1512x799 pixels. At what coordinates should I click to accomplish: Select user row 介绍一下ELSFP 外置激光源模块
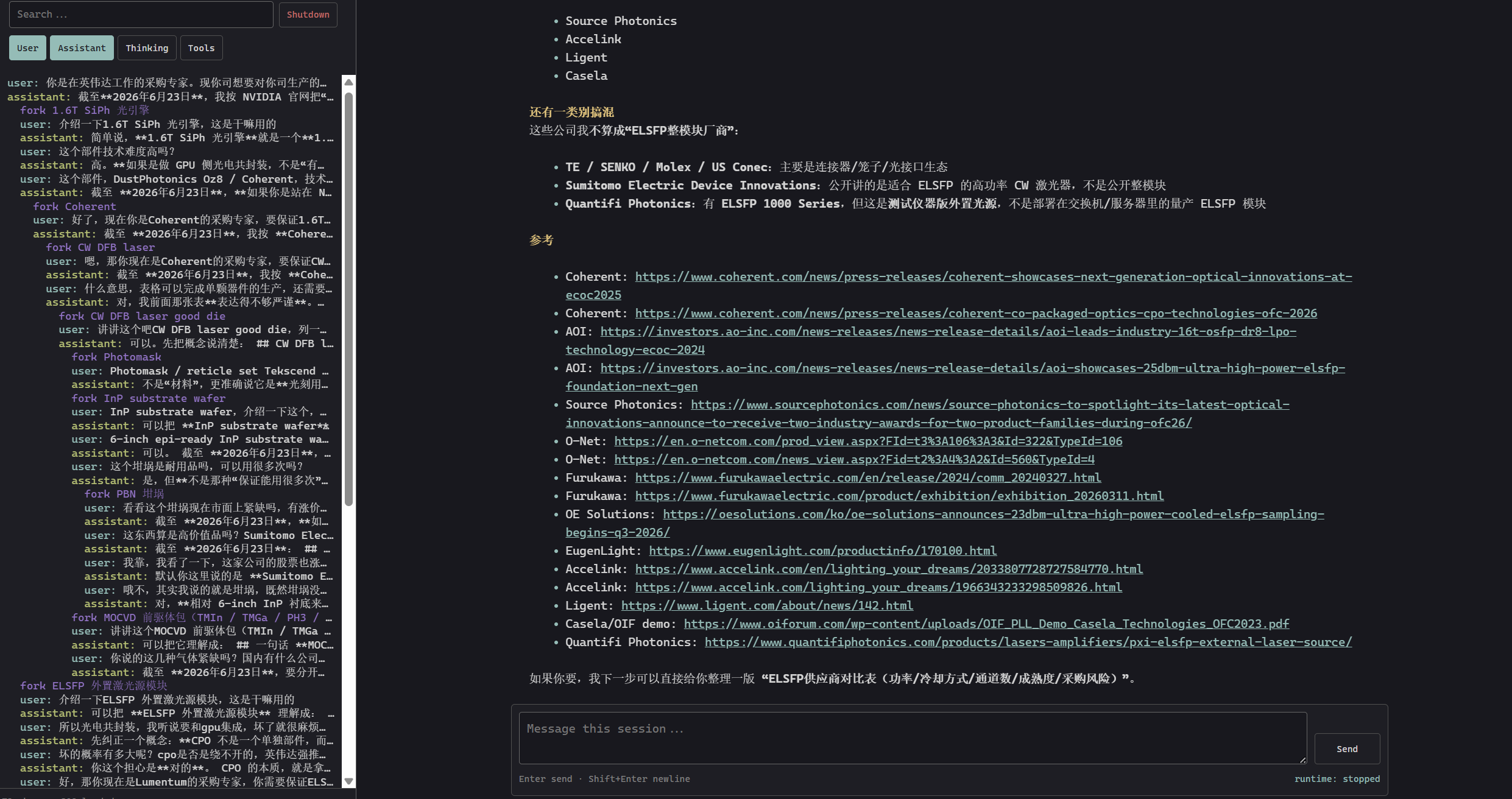(x=157, y=700)
